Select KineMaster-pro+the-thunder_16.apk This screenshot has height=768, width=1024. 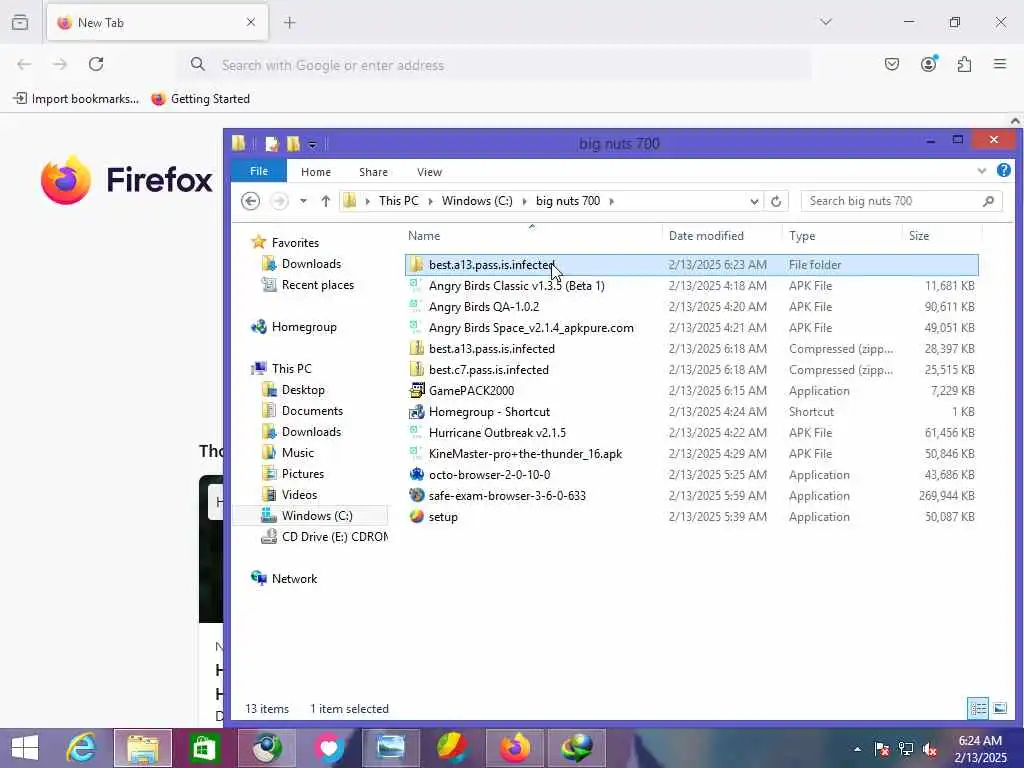click(692, 454)
